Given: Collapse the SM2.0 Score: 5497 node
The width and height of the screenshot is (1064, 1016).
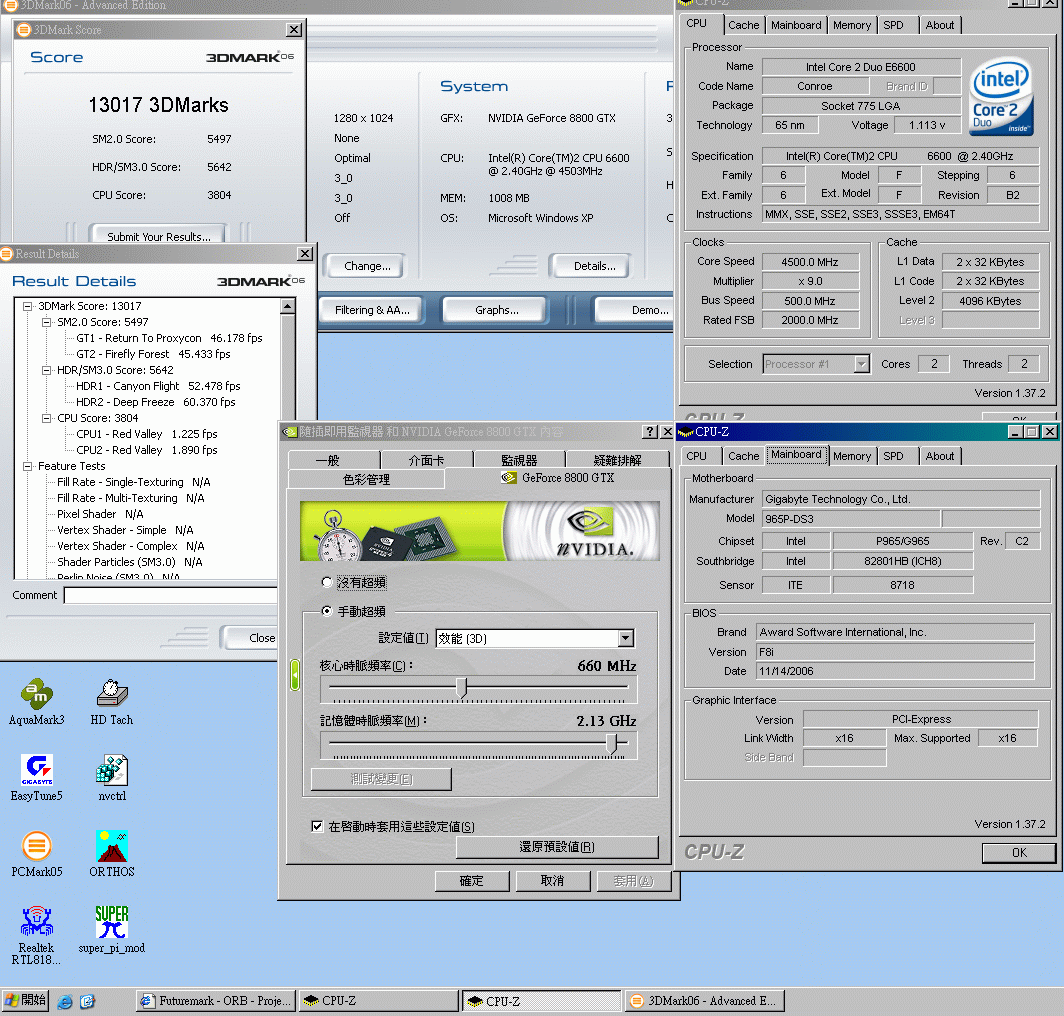Looking at the screenshot, I should [47, 322].
